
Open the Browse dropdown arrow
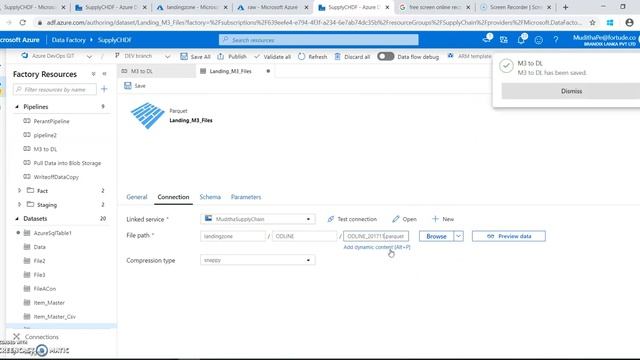click(x=458, y=236)
